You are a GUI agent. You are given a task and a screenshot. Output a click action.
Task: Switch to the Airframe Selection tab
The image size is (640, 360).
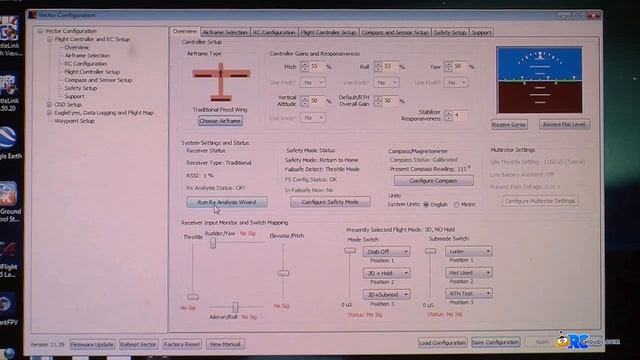point(225,32)
